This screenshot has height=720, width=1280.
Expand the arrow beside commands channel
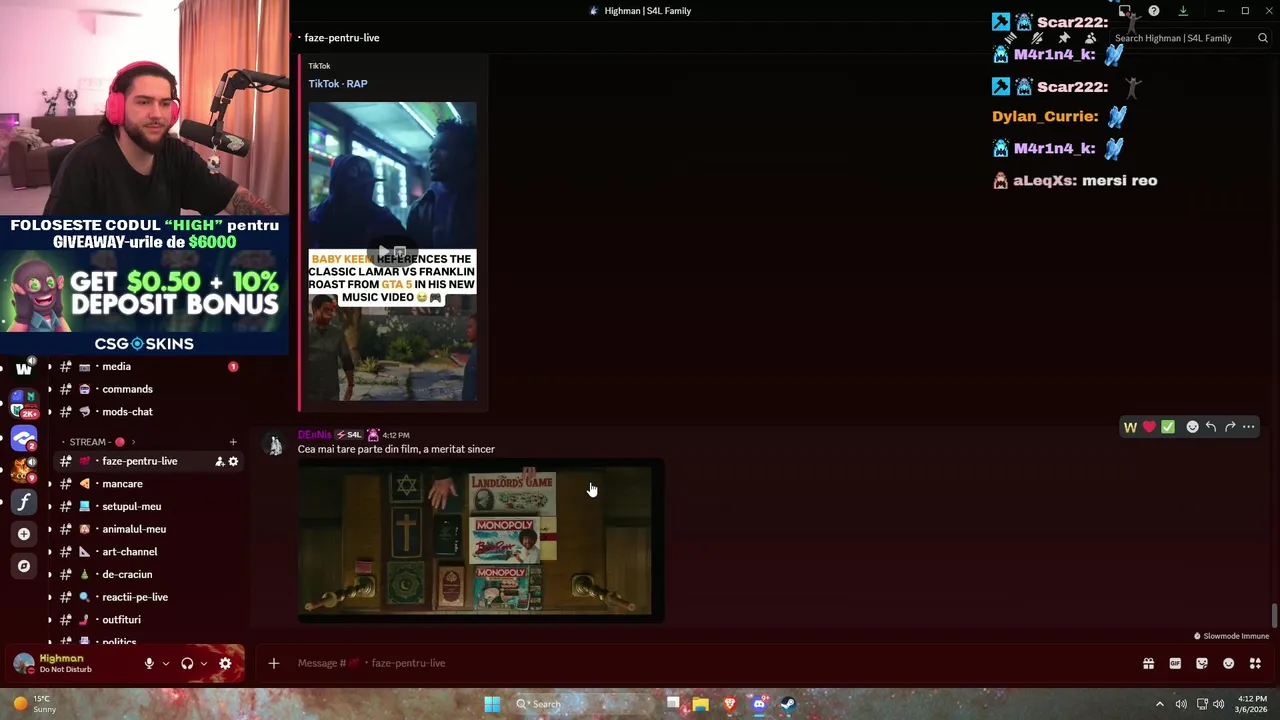point(49,389)
